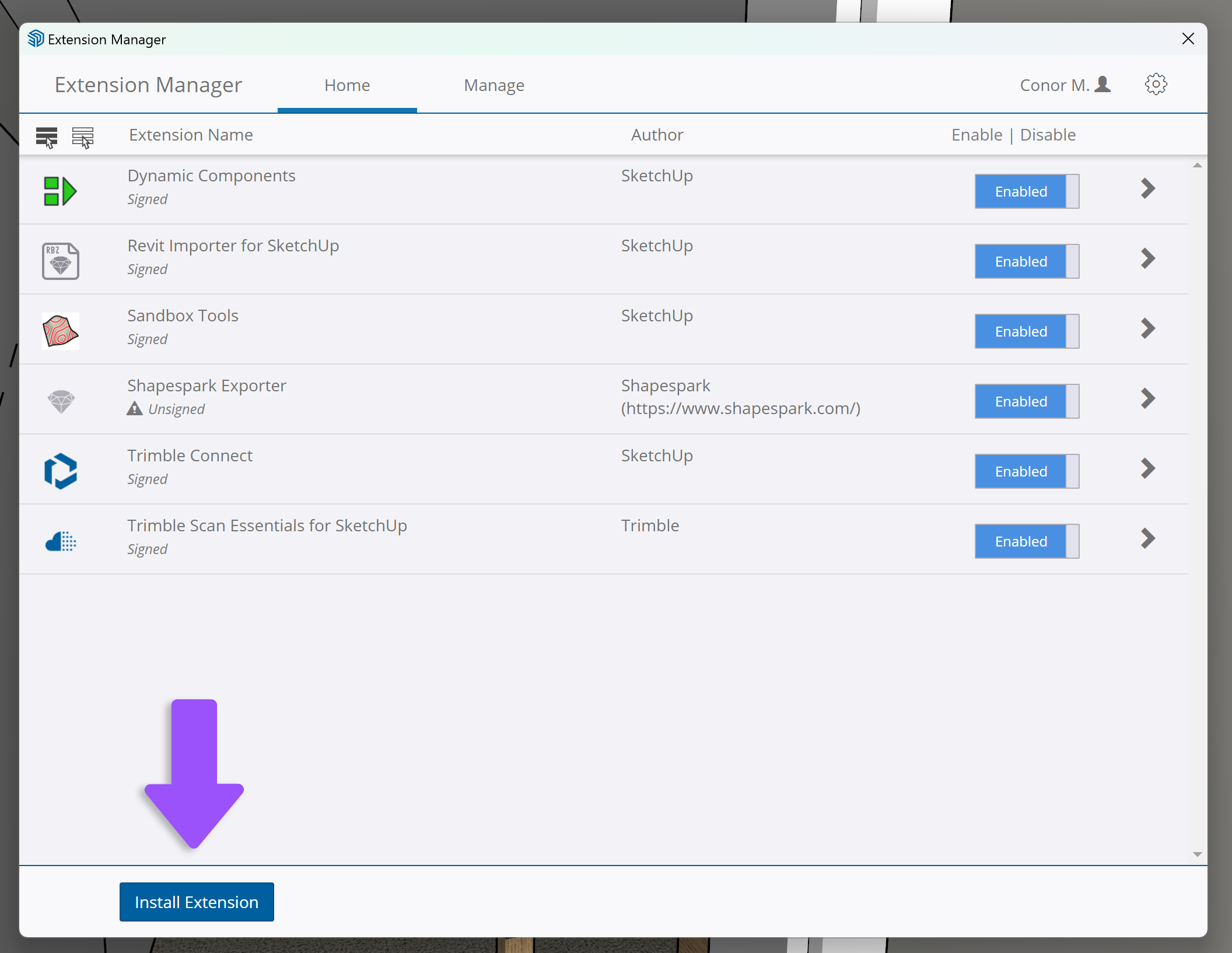Screen dimensions: 1232x953
Task: Select the Trimble Connect name text
Action: (x=190, y=456)
